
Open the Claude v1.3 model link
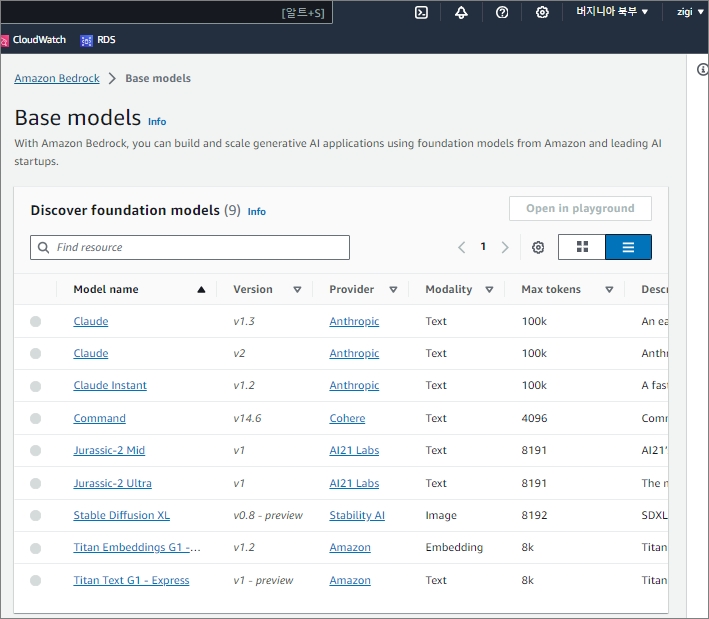[91, 321]
